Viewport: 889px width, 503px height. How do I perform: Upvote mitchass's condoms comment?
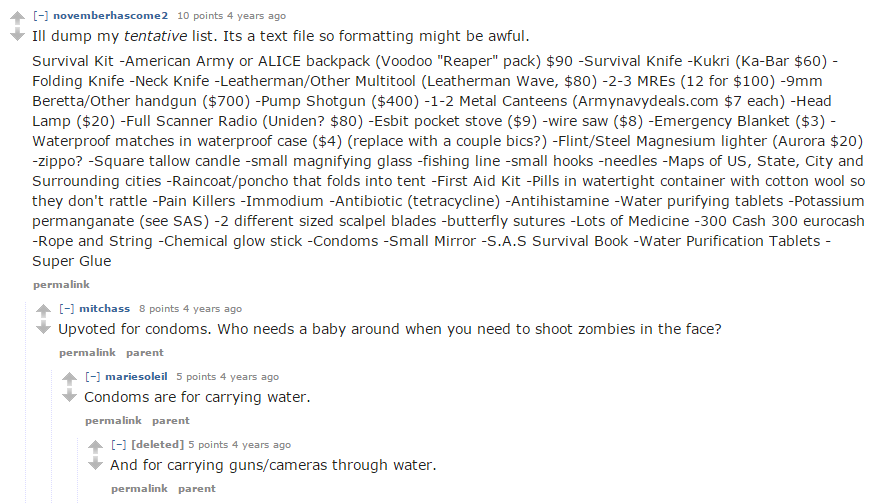click(x=44, y=311)
